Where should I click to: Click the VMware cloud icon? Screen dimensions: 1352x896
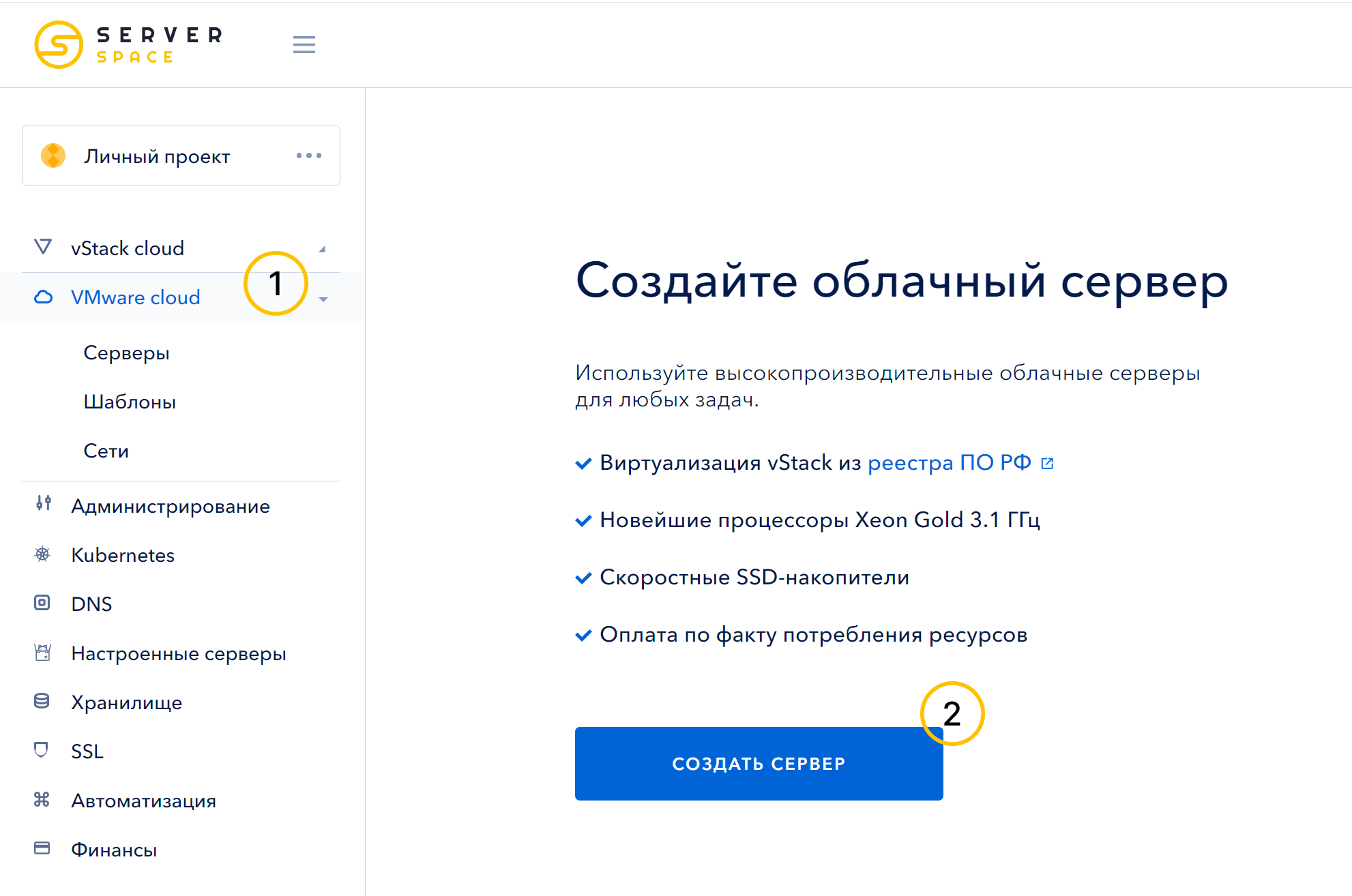point(43,297)
